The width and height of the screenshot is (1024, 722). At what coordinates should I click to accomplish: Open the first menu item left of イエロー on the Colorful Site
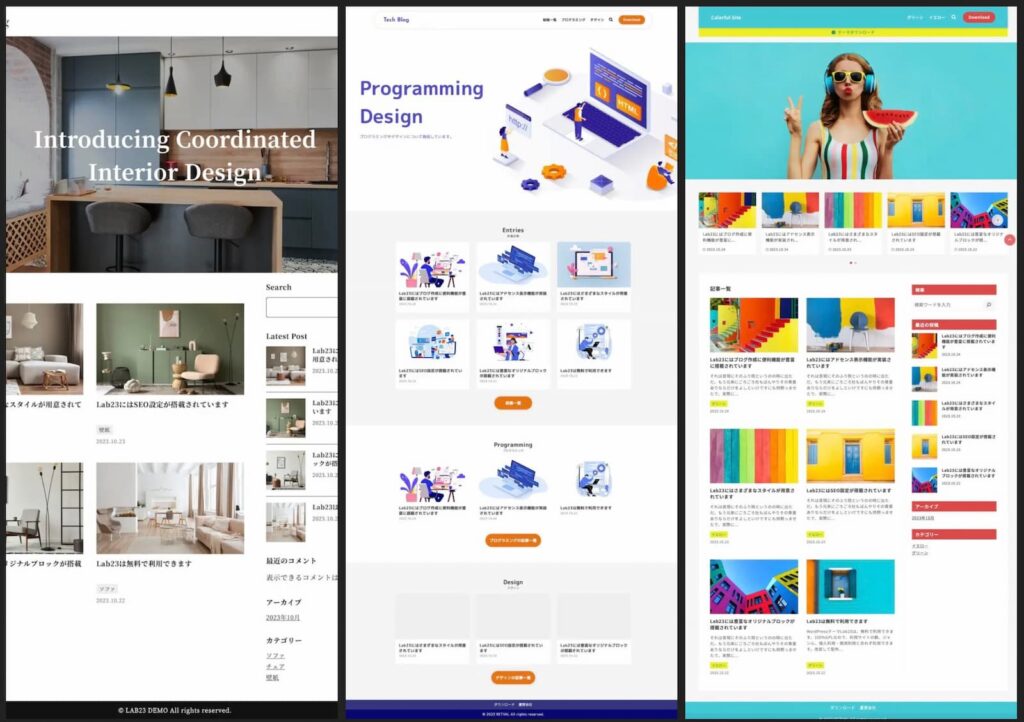(915, 18)
